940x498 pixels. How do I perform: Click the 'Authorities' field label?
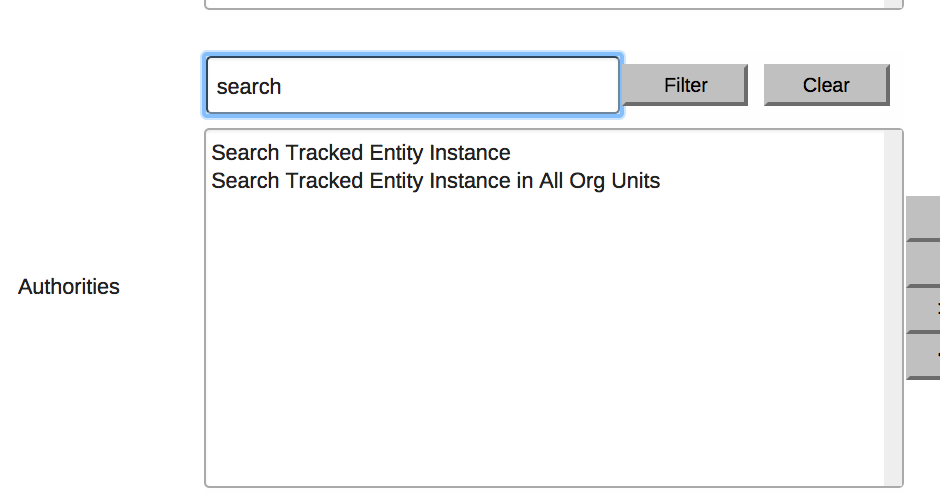(x=69, y=287)
